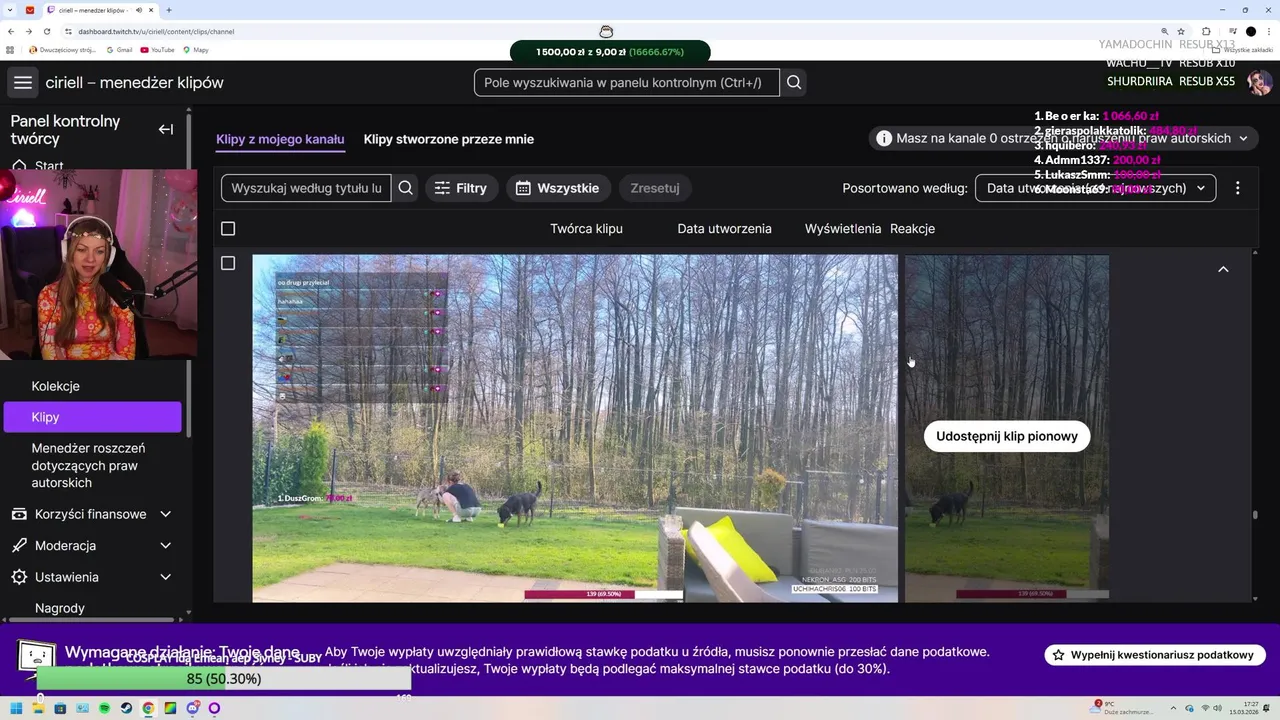The image size is (1280, 720).
Task: Select Klipy in the sidebar
Action: [x=93, y=417]
